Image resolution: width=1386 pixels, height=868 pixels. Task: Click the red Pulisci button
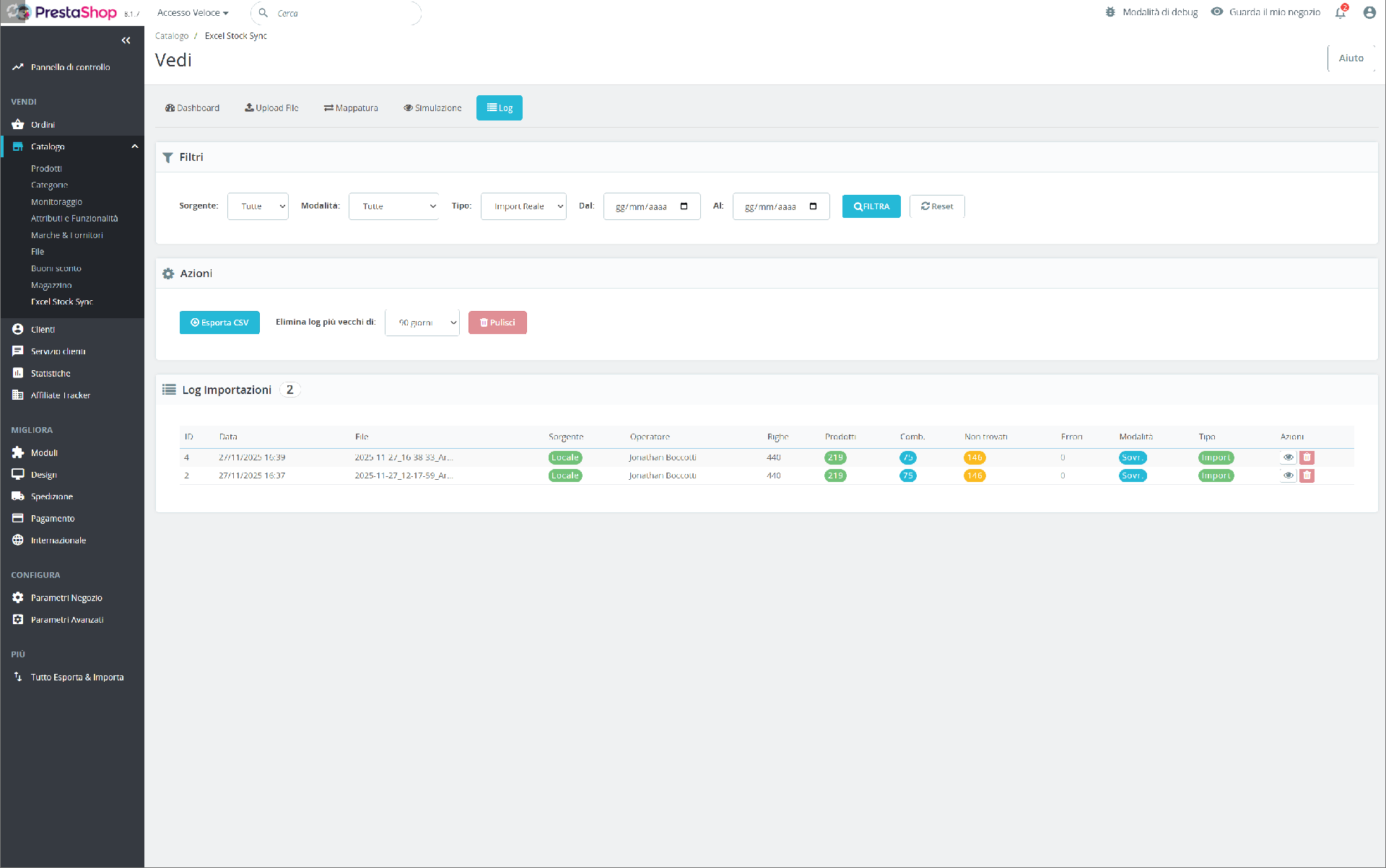click(497, 323)
